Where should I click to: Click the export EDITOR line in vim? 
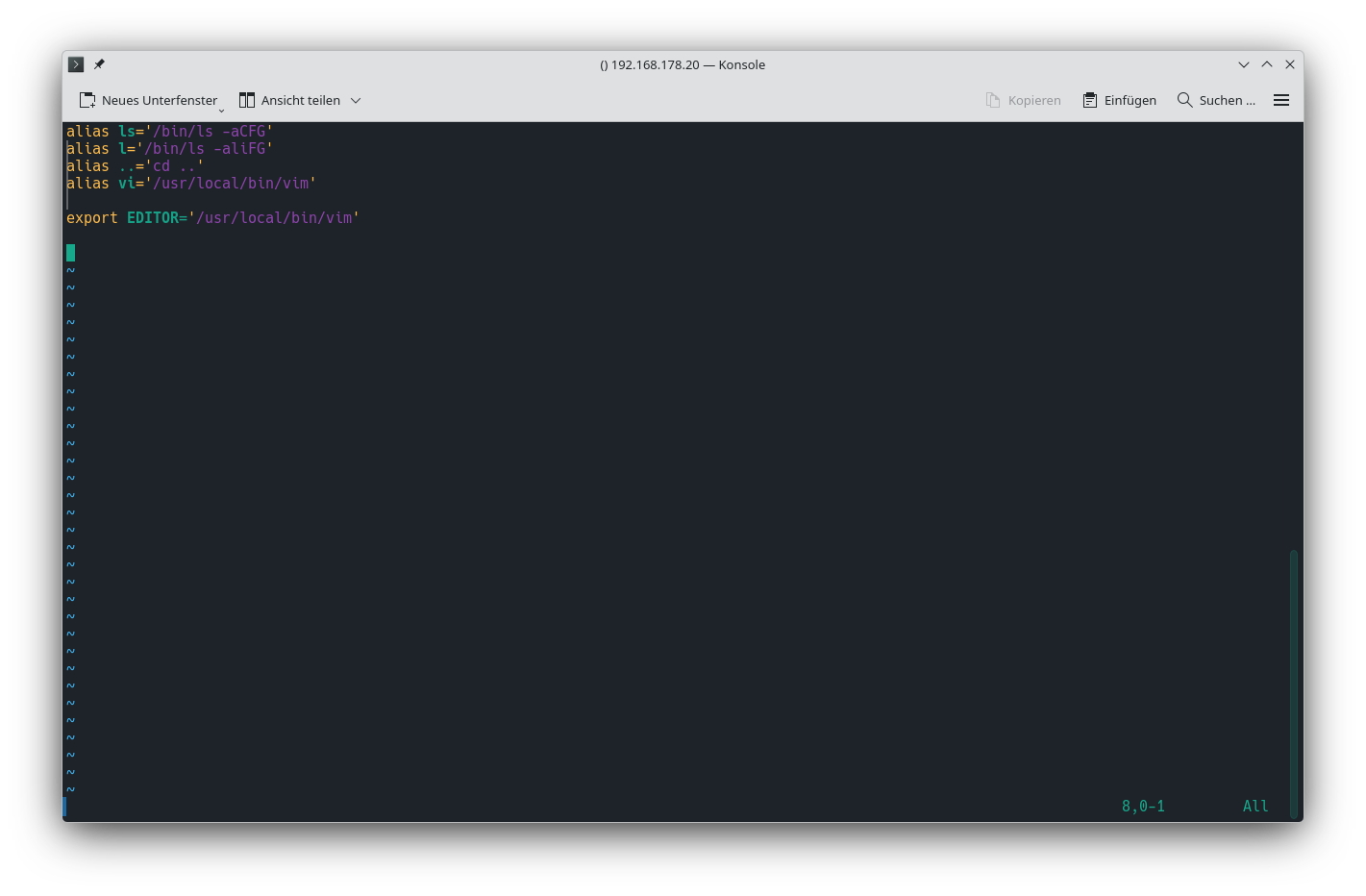(212, 218)
